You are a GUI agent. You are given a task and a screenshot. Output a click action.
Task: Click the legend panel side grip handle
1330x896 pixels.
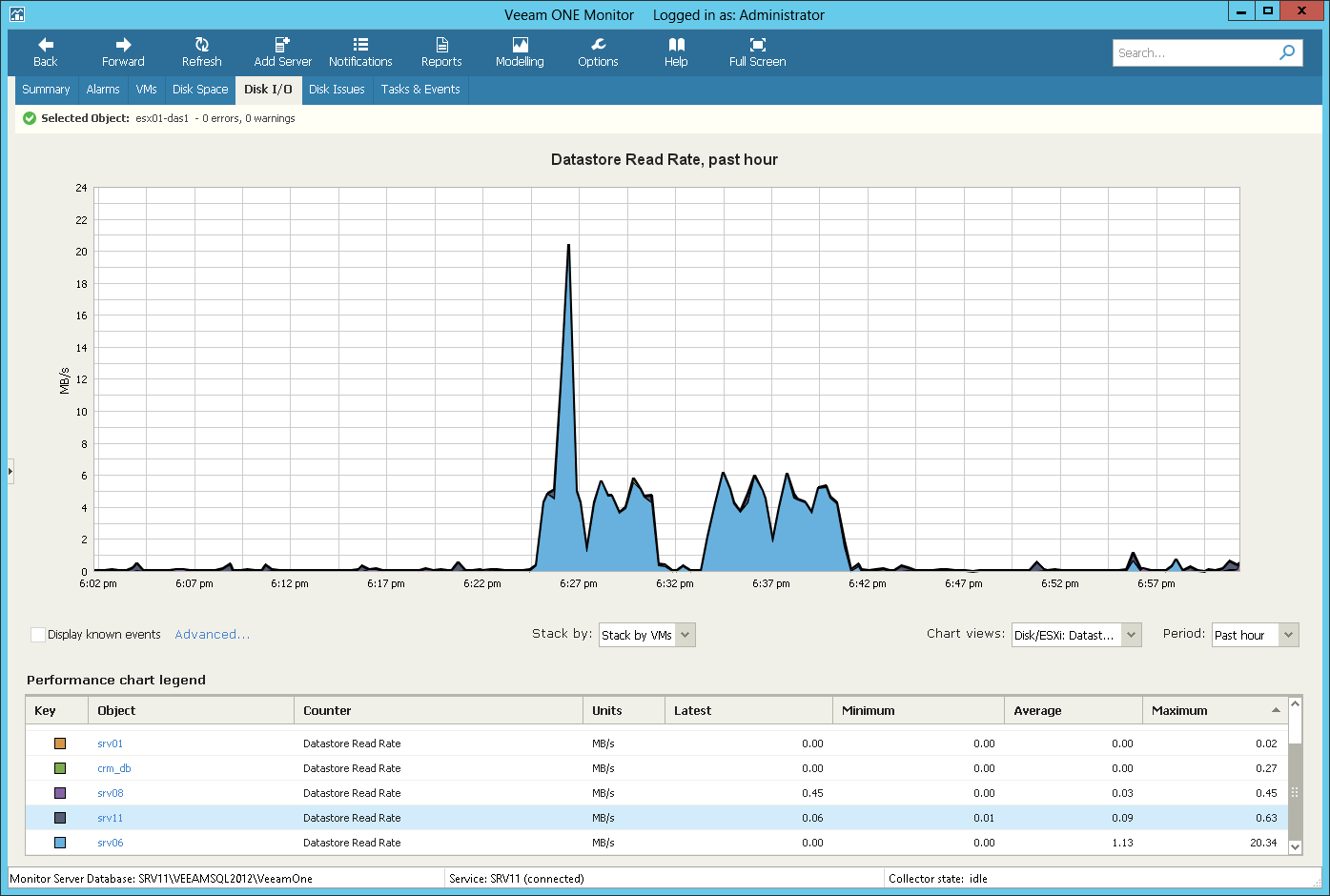coord(1295,792)
